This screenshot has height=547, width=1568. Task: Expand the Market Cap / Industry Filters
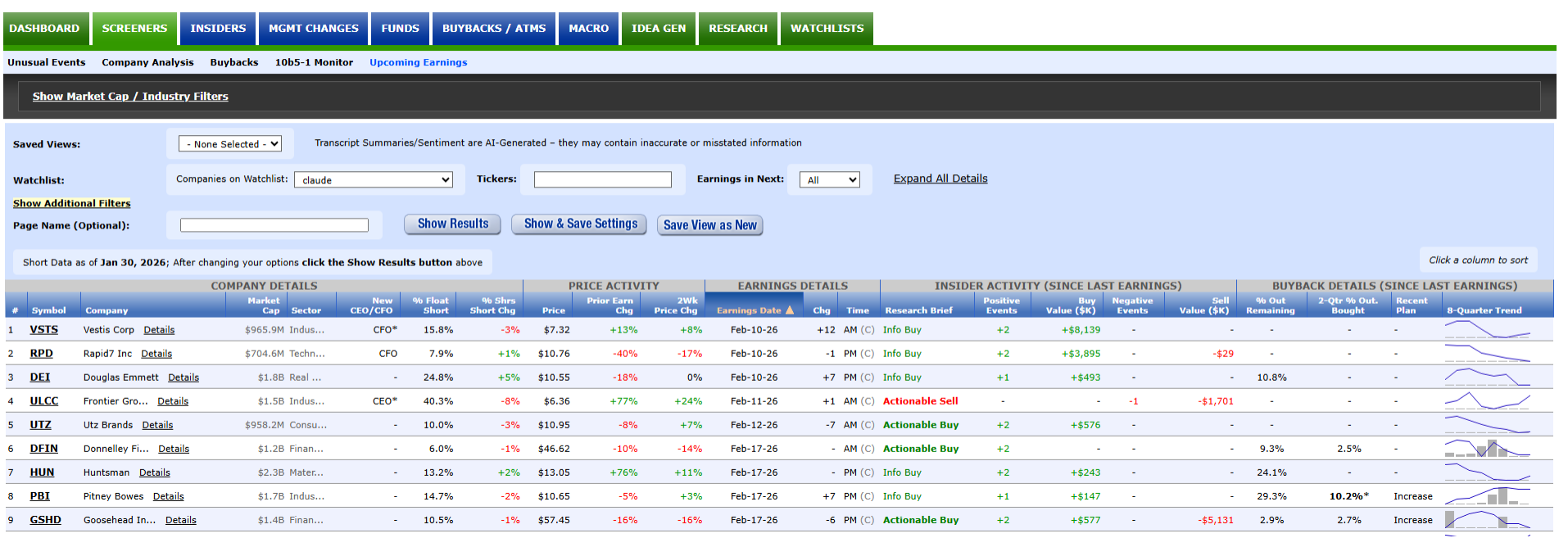(130, 97)
